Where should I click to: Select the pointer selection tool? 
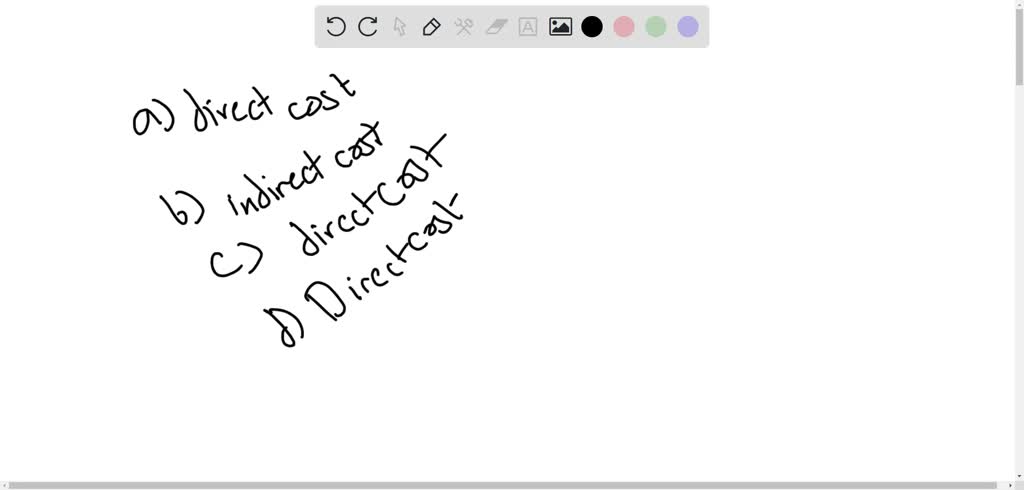400,27
